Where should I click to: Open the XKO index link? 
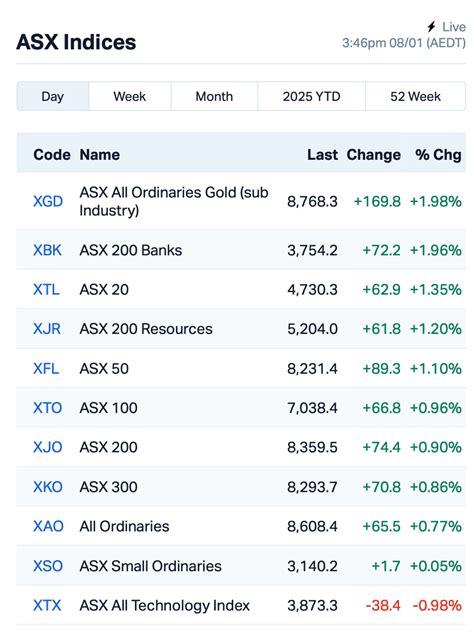point(48,487)
